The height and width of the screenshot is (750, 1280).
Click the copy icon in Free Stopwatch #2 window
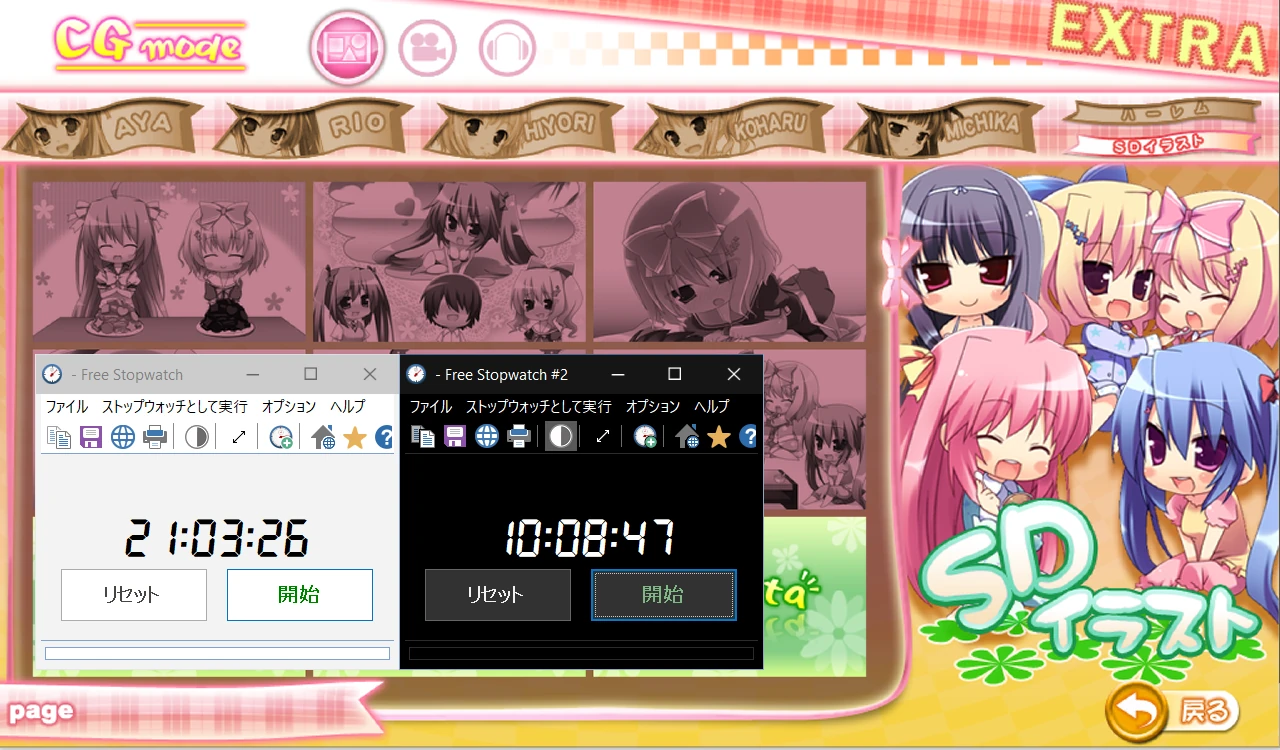pos(423,436)
